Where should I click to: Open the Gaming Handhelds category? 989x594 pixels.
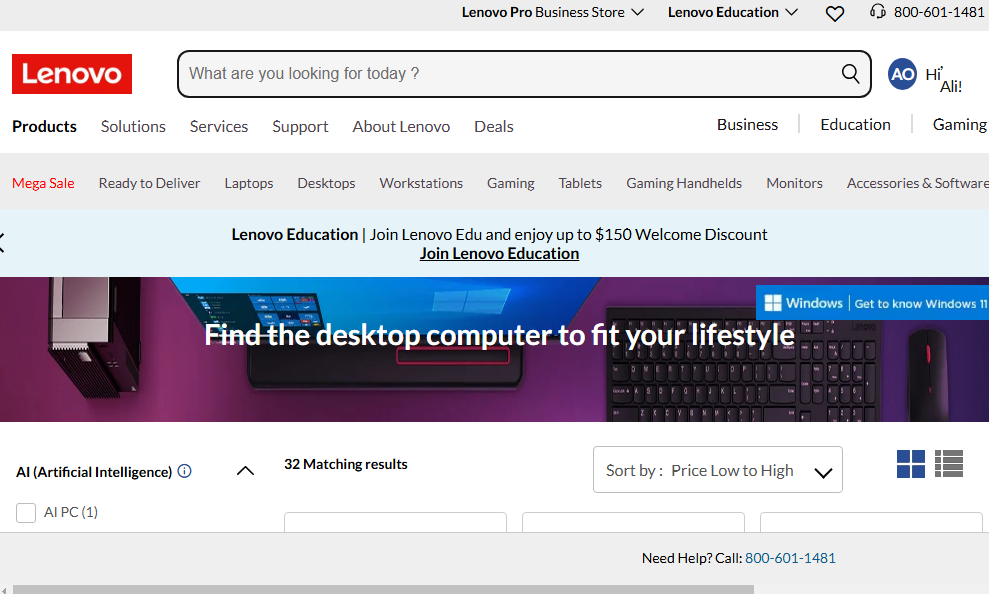coord(684,183)
